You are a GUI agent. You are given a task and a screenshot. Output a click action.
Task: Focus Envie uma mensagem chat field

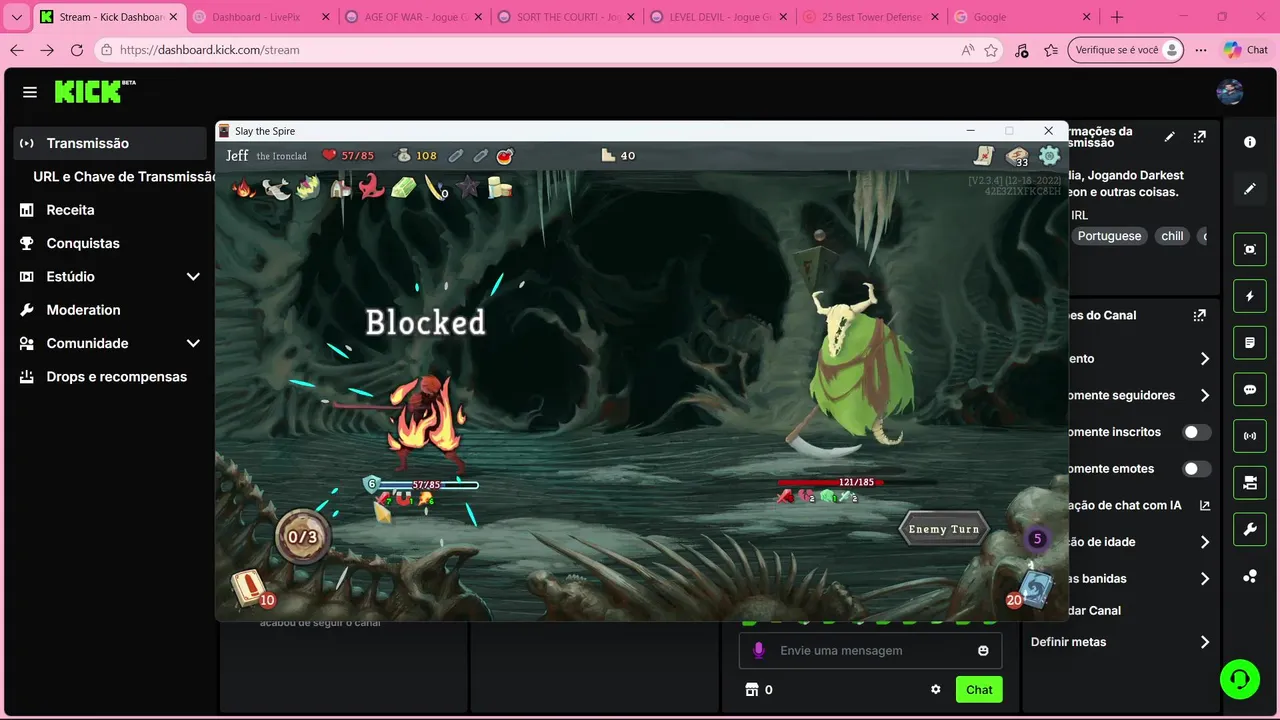pyautogui.click(x=870, y=651)
